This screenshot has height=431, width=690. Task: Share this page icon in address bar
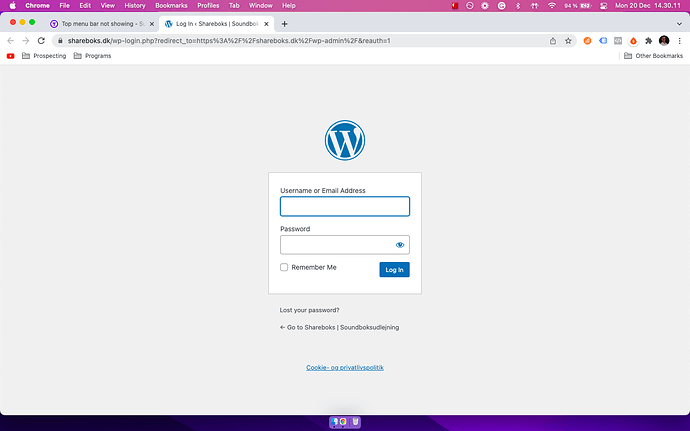[553, 41]
